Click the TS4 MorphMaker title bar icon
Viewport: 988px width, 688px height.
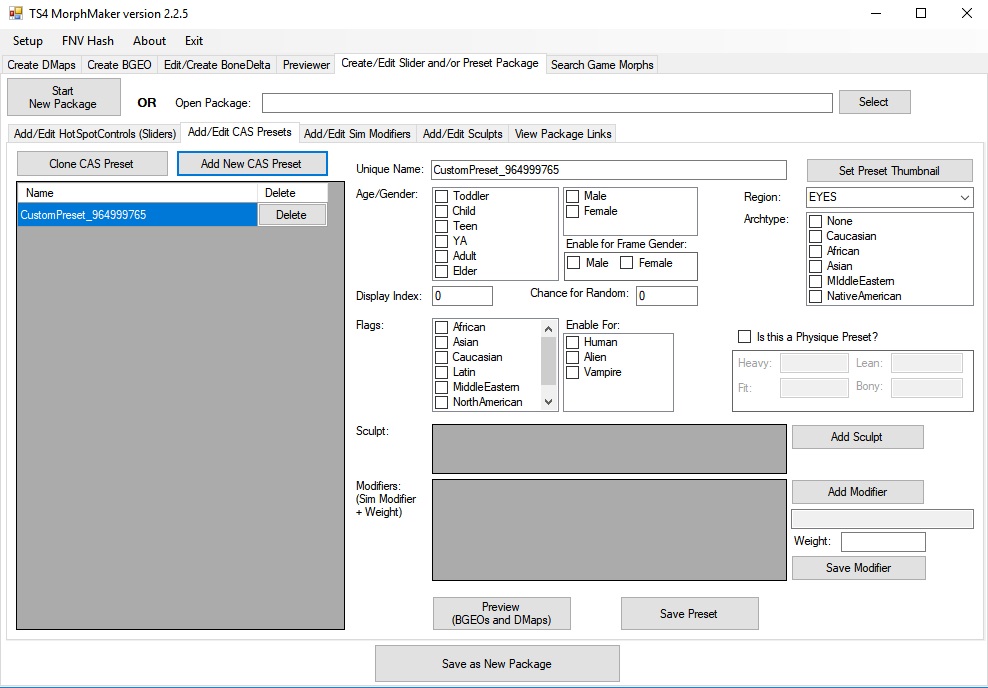15,14
